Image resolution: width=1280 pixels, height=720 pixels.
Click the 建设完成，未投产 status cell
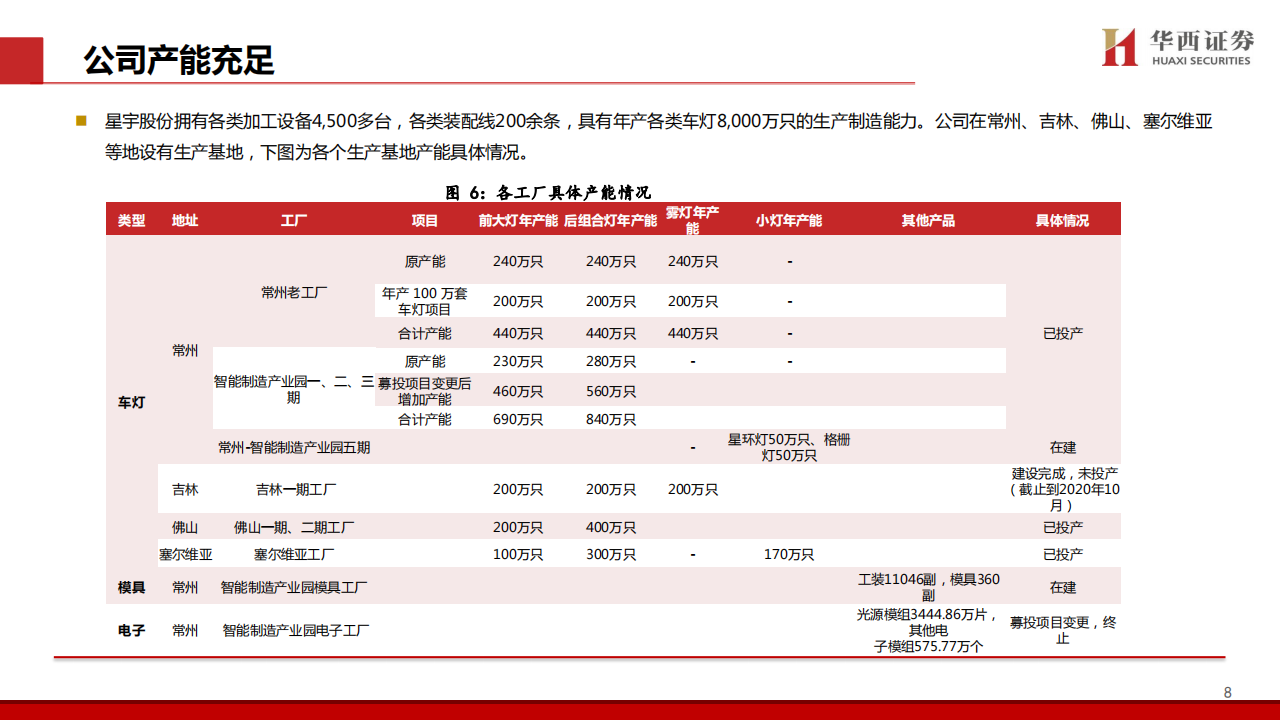click(x=1063, y=489)
